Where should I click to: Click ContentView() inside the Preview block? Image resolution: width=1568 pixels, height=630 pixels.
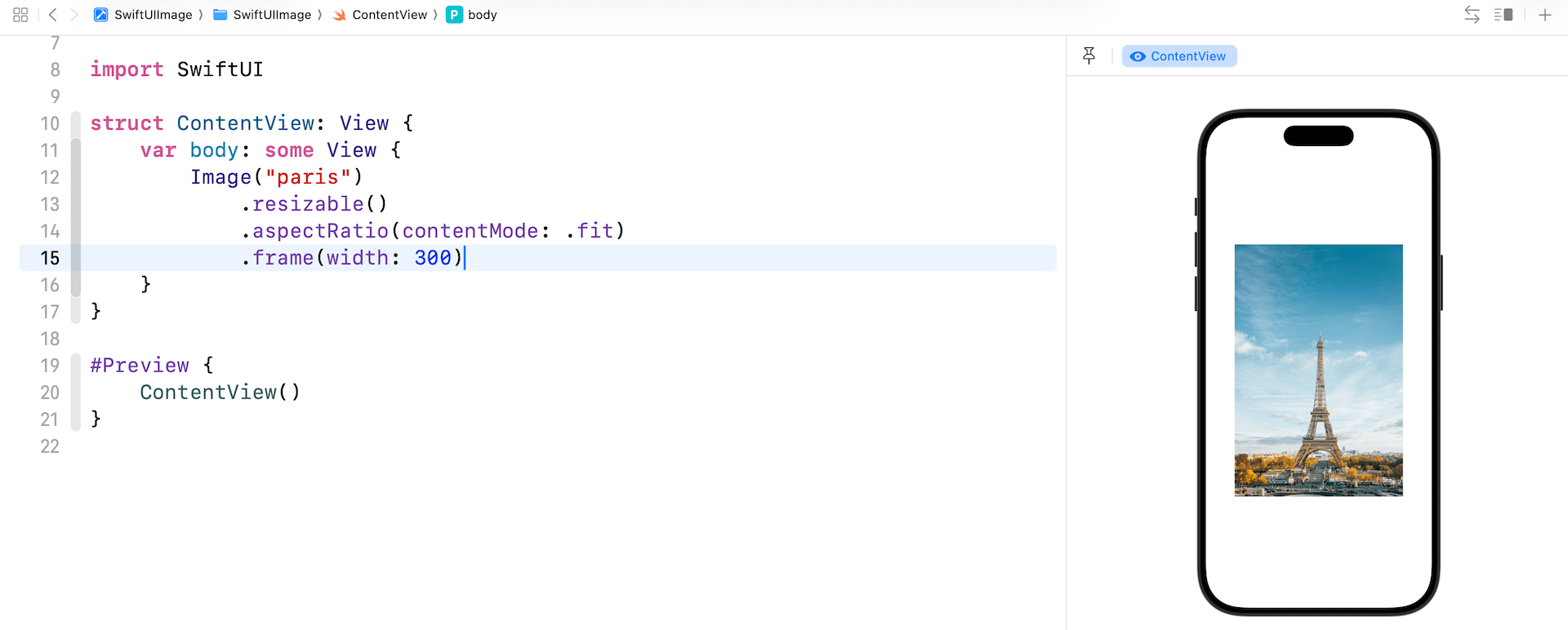(x=220, y=393)
